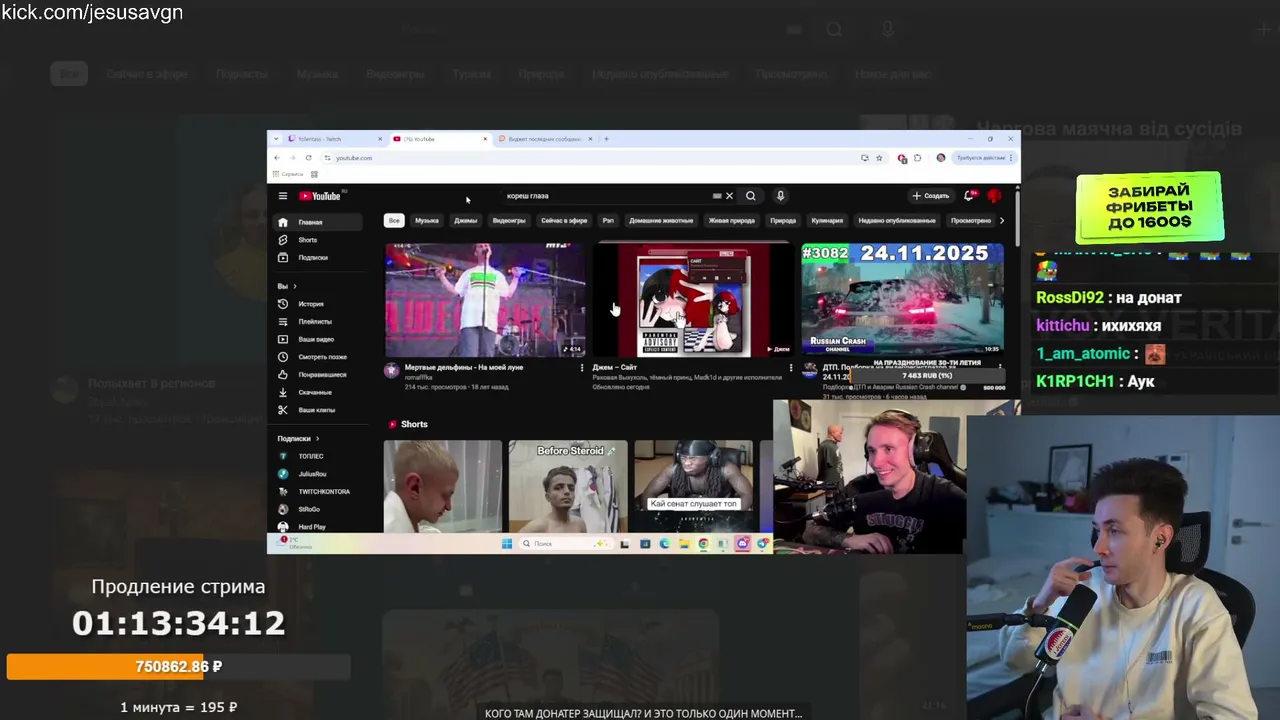Image resolution: width=1280 pixels, height=720 pixels.
Task: Click the Создать button
Action: pos(930,196)
